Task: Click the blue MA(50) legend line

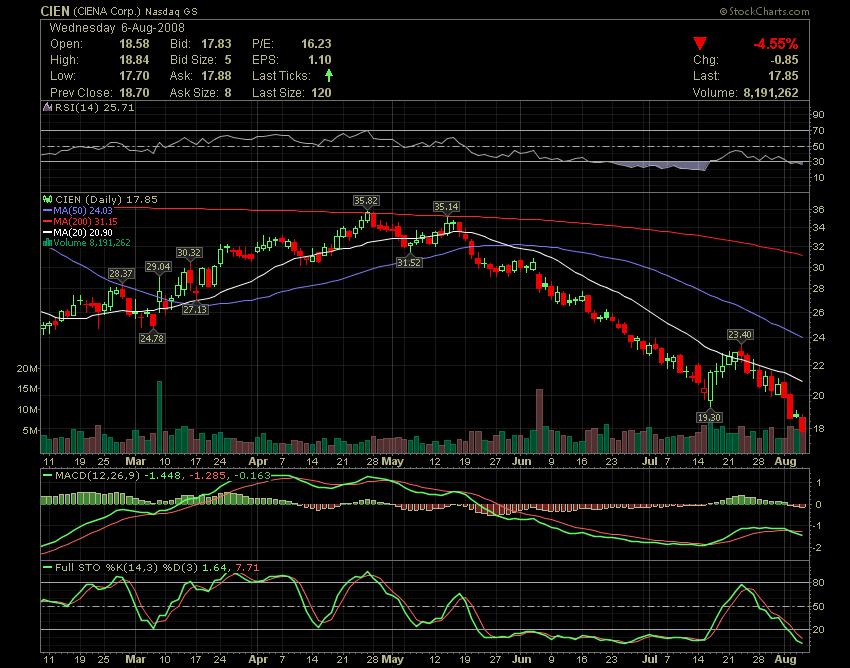Action: pos(47,210)
